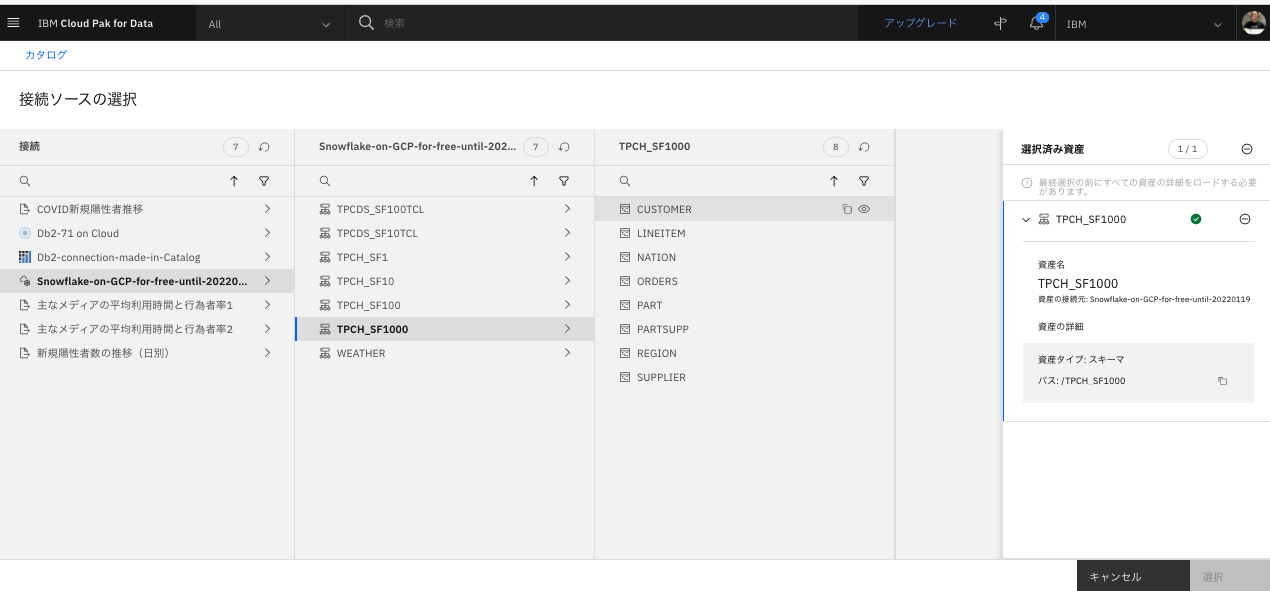The width and height of the screenshot is (1270, 591).
Task: Refresh the TPCH_SF1000 column list
Action: coord(864,147)
